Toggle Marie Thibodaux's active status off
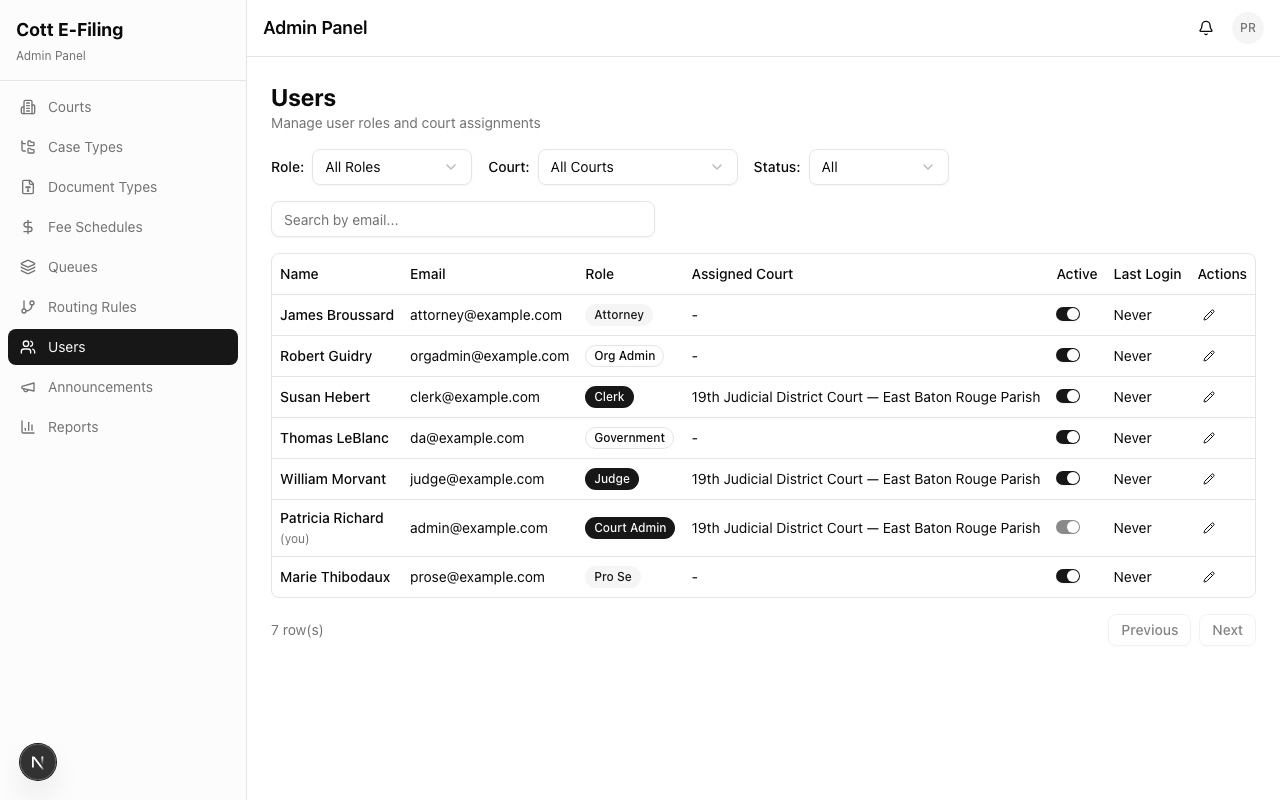The width and height of the screenshot is (1280, 800). coord(1068,576)
